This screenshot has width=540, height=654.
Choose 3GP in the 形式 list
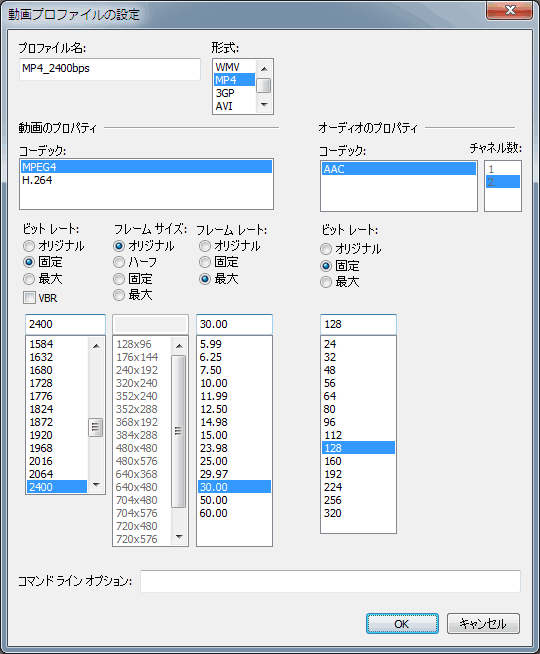pos(234,93)
